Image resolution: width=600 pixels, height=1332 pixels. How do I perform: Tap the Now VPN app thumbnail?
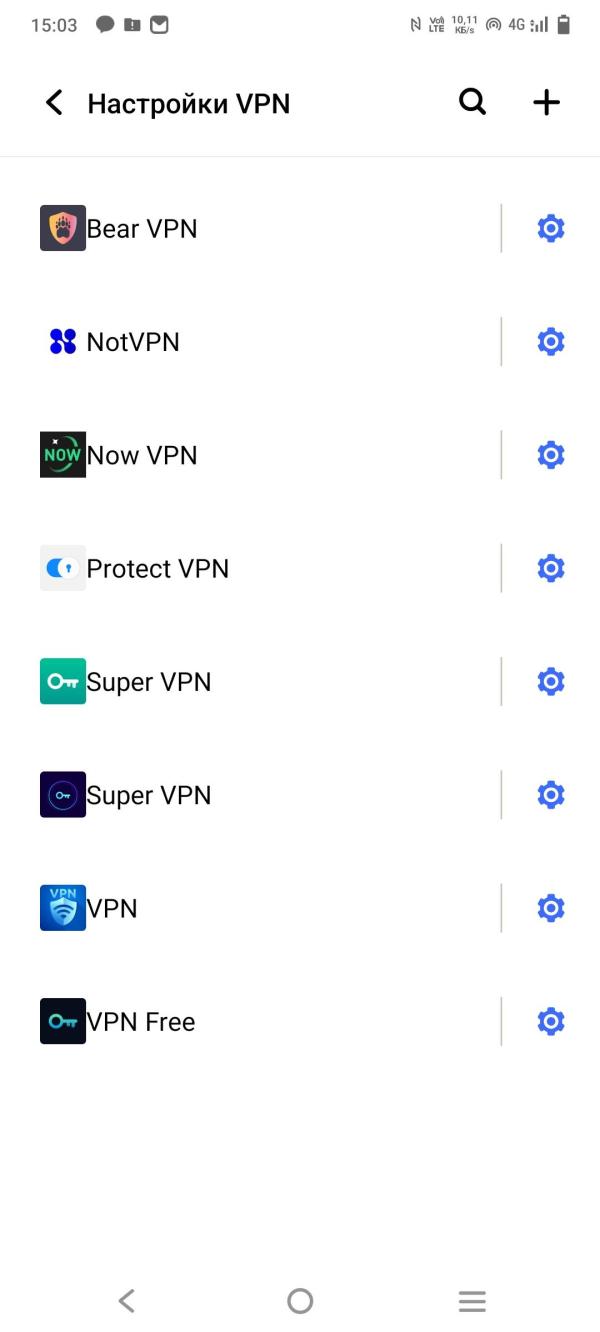pos(63,455)
